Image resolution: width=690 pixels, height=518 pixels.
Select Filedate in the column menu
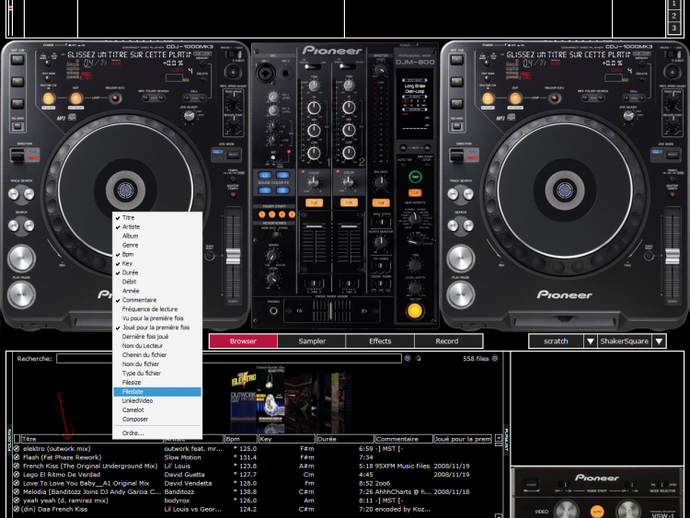click(157, 392)
